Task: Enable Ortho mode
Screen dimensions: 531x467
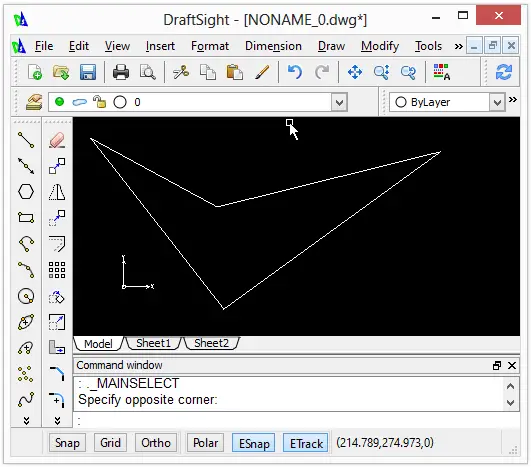Action: (156, 443)
